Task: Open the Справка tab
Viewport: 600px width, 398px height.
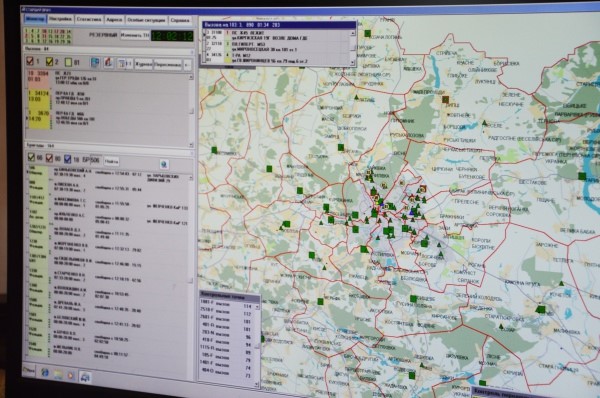Action: click(x=180, y=20)
